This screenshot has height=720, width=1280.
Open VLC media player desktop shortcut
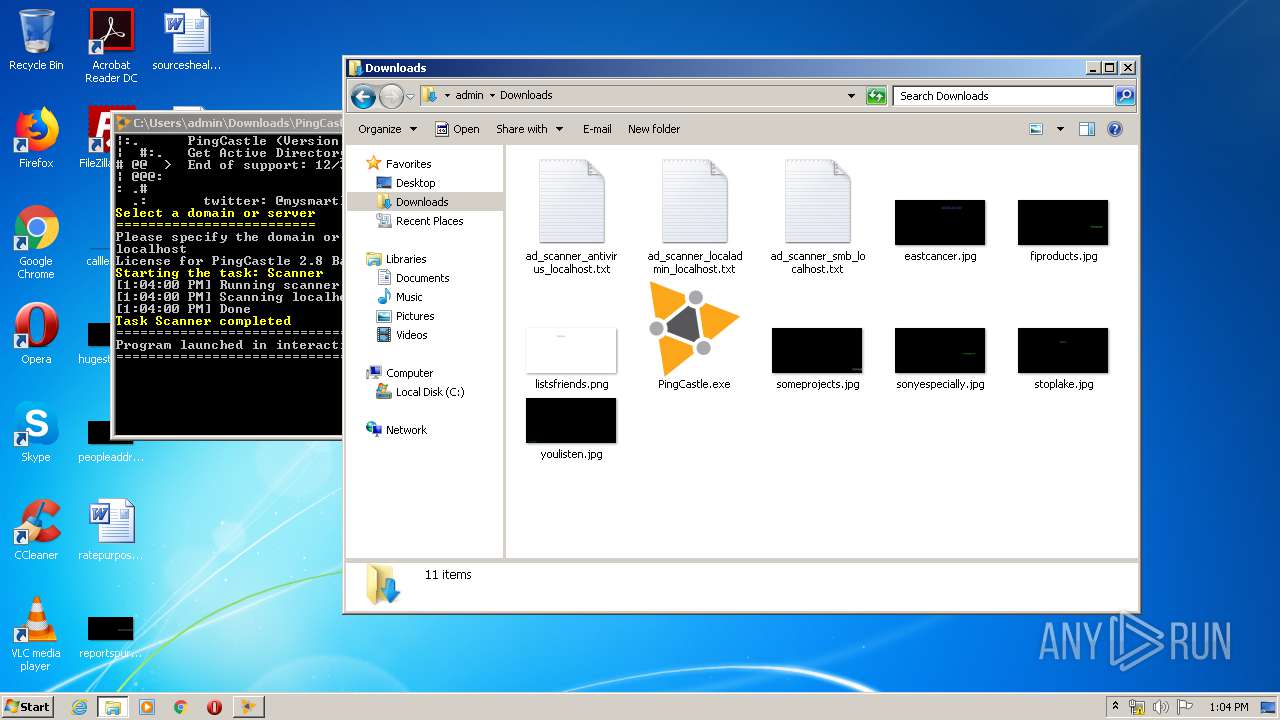36,634
